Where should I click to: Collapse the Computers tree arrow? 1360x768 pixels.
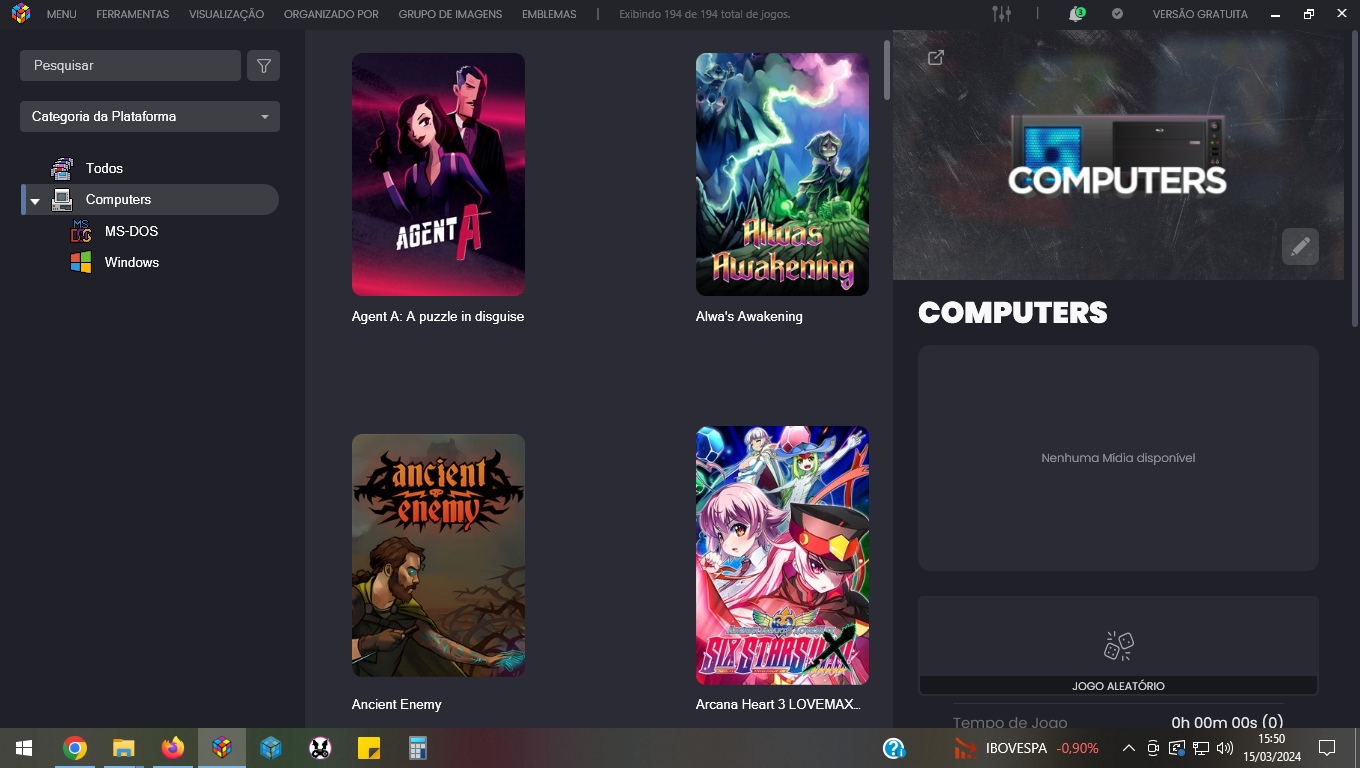coord(35,201)
